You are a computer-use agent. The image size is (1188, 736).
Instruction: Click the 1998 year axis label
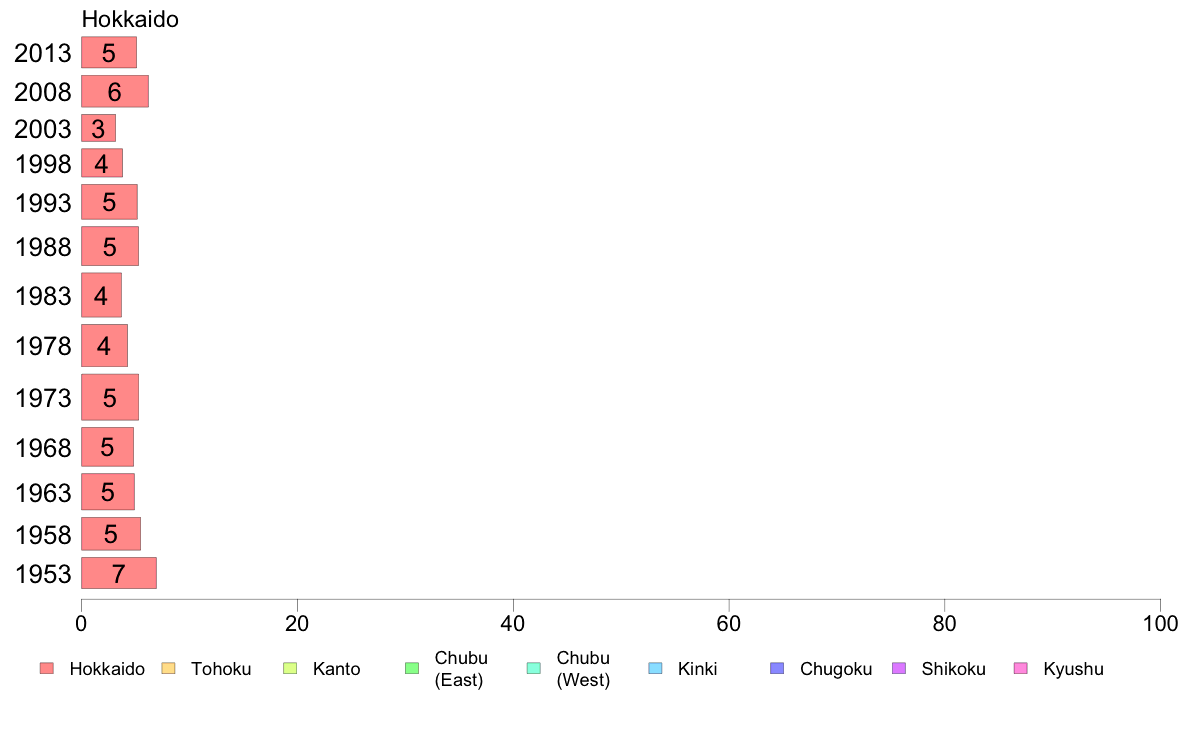coord(43,164)
